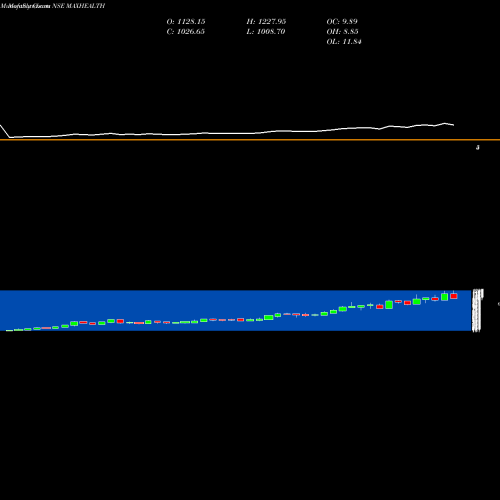Click the open price value O: 1128.15
Screen dimensions: 500x500
click(186, 22)
